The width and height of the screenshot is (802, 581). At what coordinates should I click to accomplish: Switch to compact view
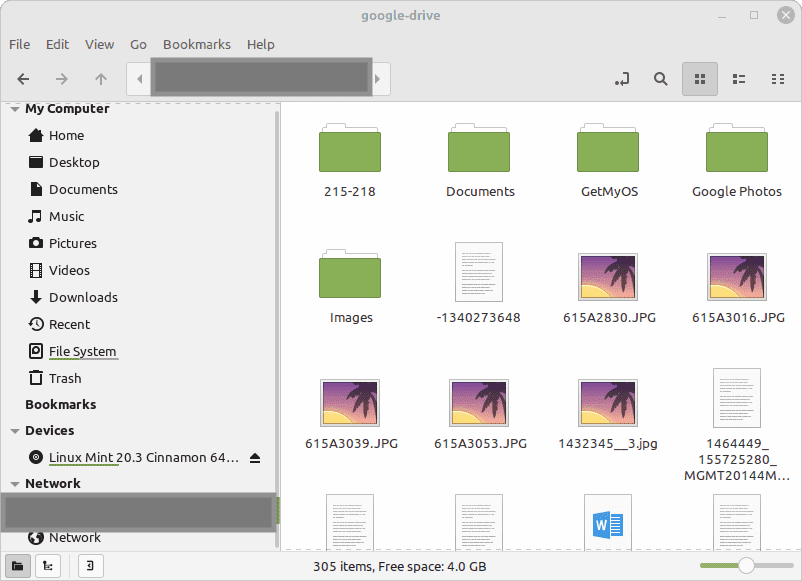(778, 79)
